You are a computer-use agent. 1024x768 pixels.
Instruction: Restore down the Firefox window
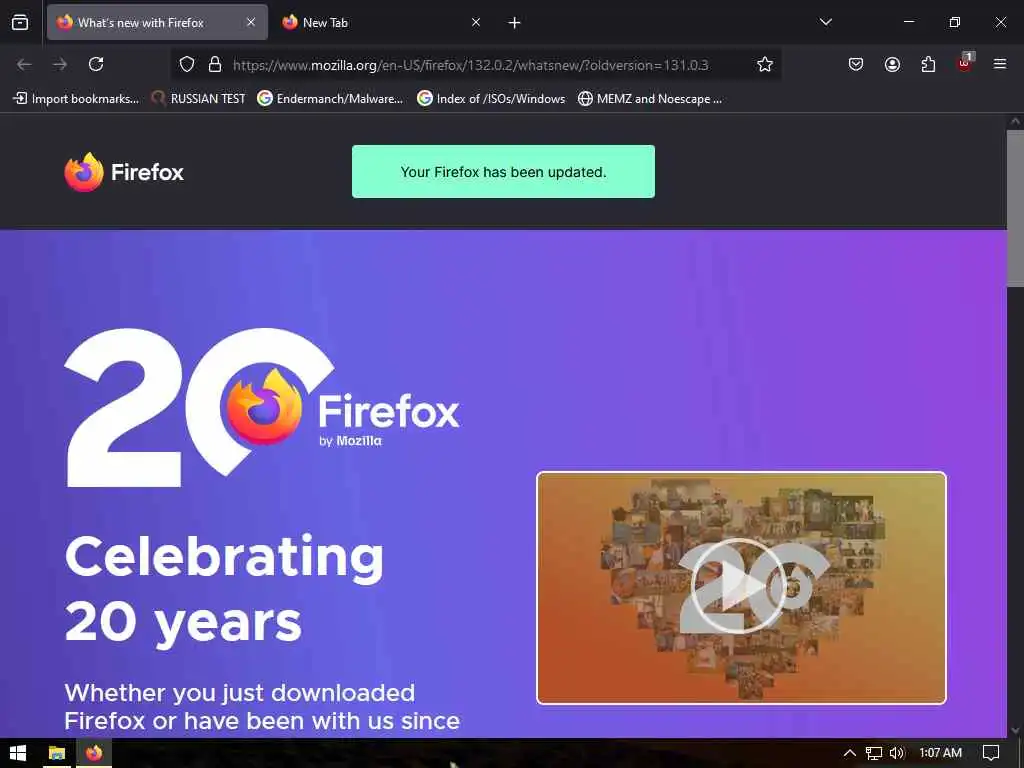click(955, 22)
